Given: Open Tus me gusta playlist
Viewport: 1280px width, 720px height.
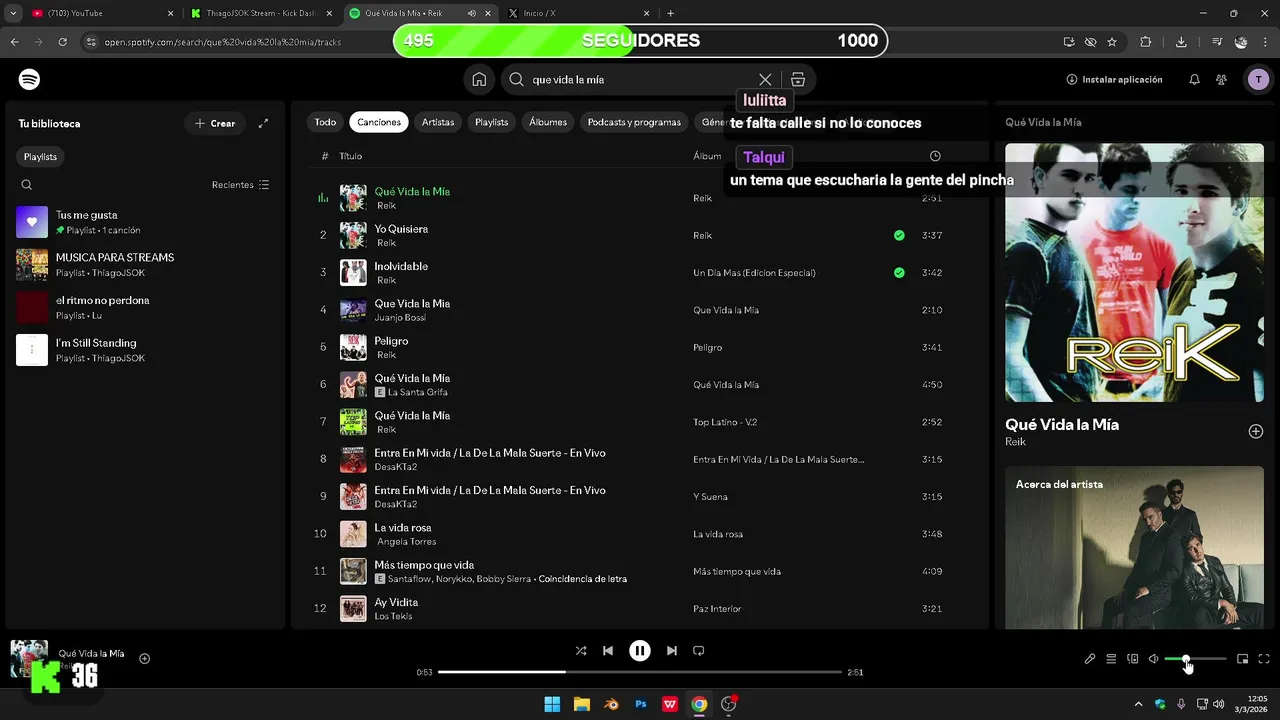Looking at the screenshot, I should pyautogui.click(x=145, y=222).
